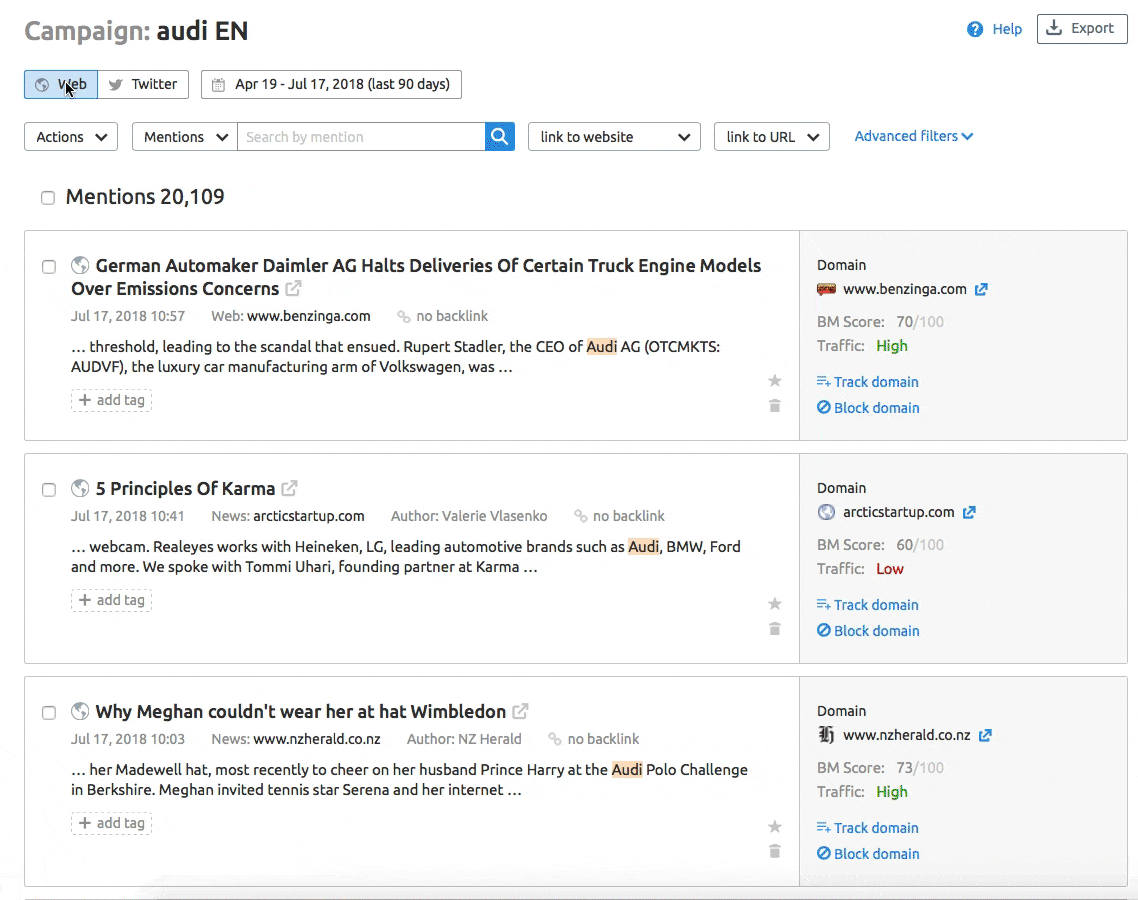Open arcticstartup.com domain external link icon
Screen dimensions: 1138x900
(969, 512)
